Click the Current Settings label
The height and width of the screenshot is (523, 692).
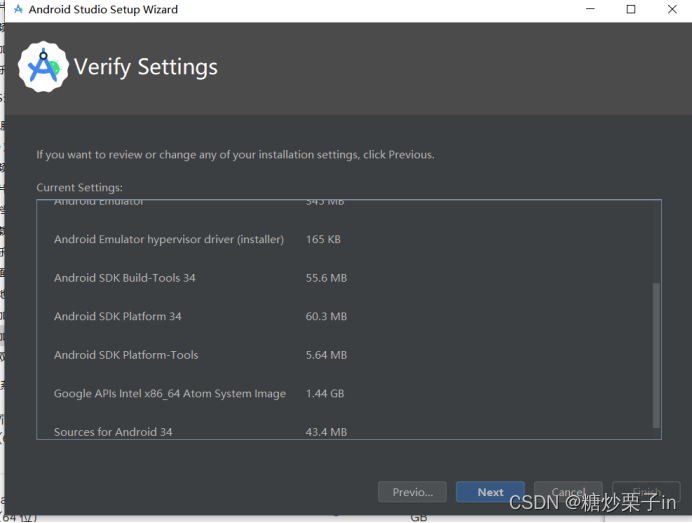click(79, 188)
